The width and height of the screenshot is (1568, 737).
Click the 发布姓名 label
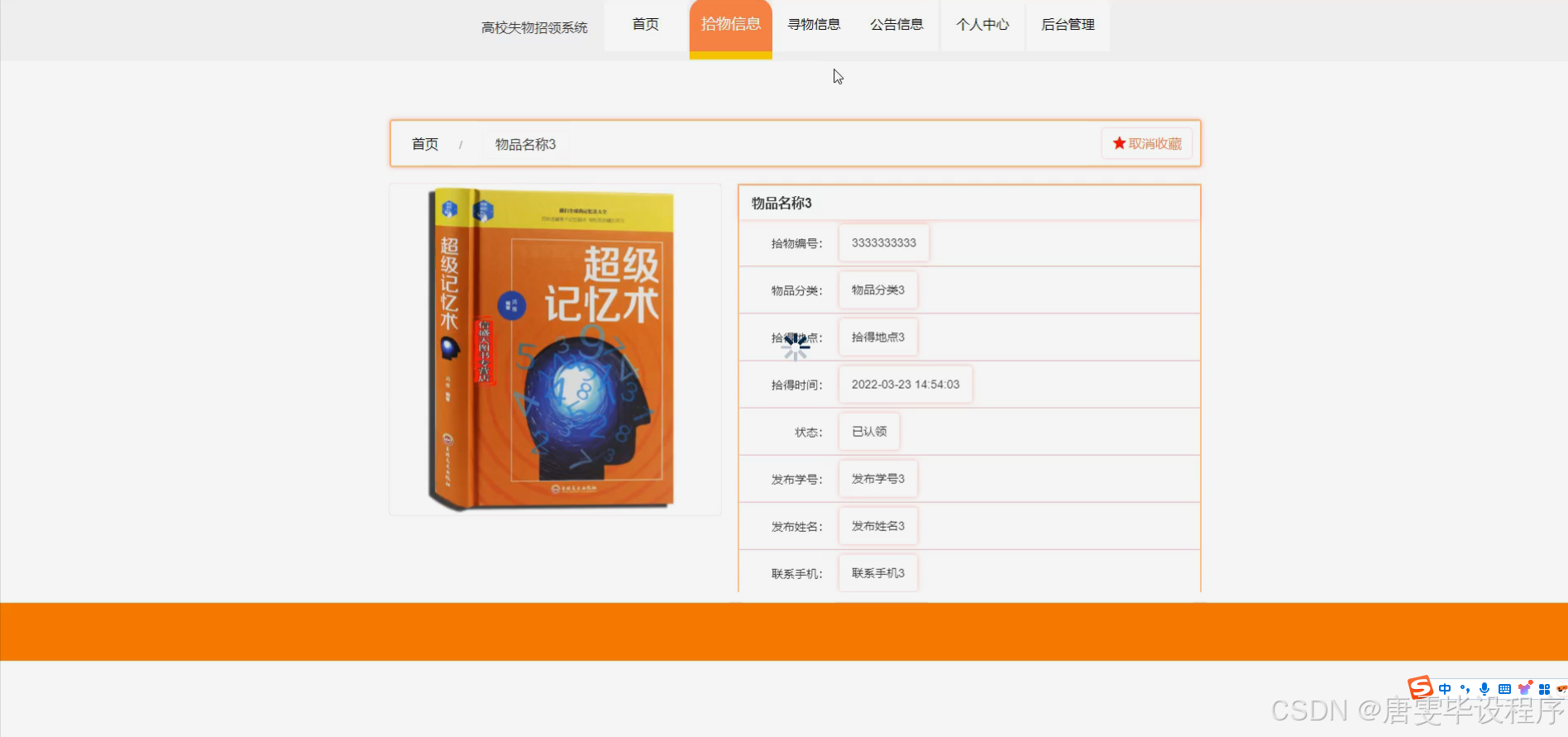[797, 527]
